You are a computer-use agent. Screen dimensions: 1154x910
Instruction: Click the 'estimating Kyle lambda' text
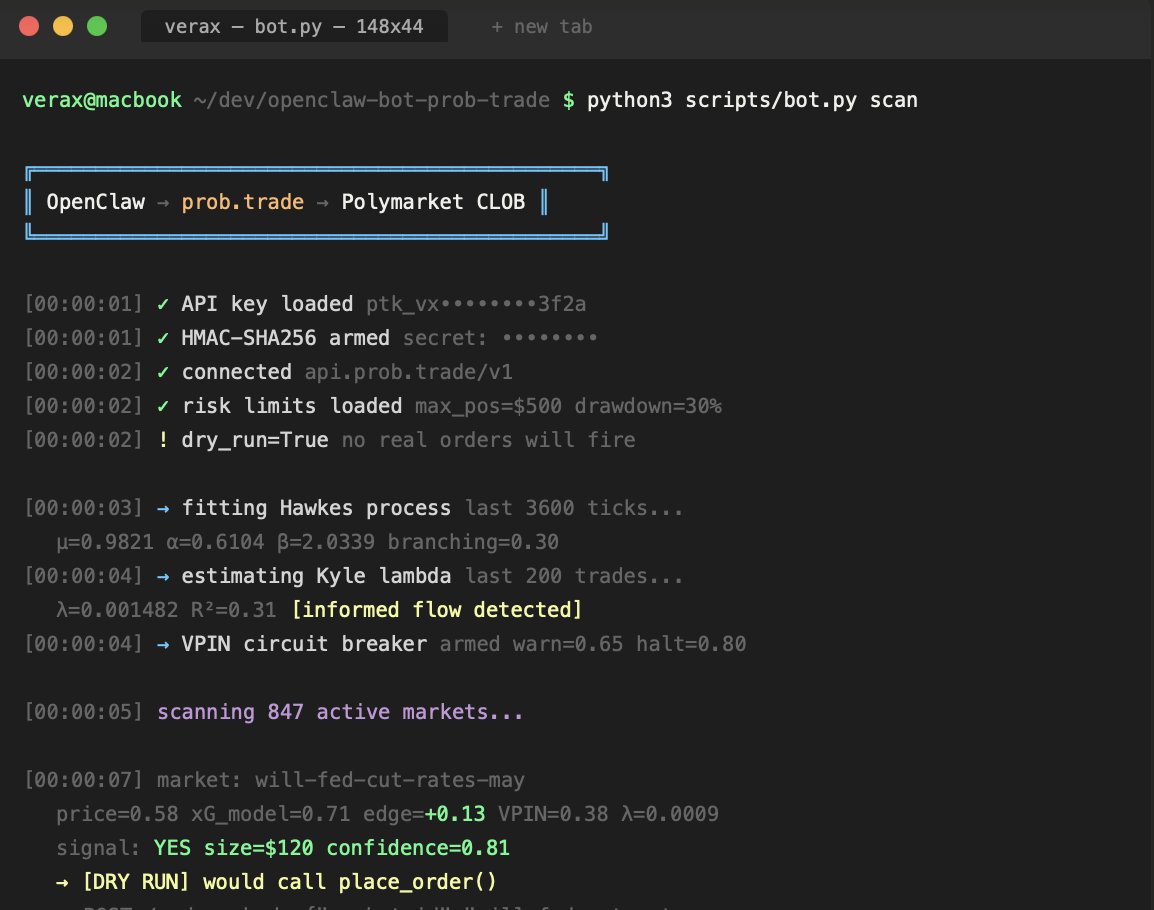(x=316, y=576)
